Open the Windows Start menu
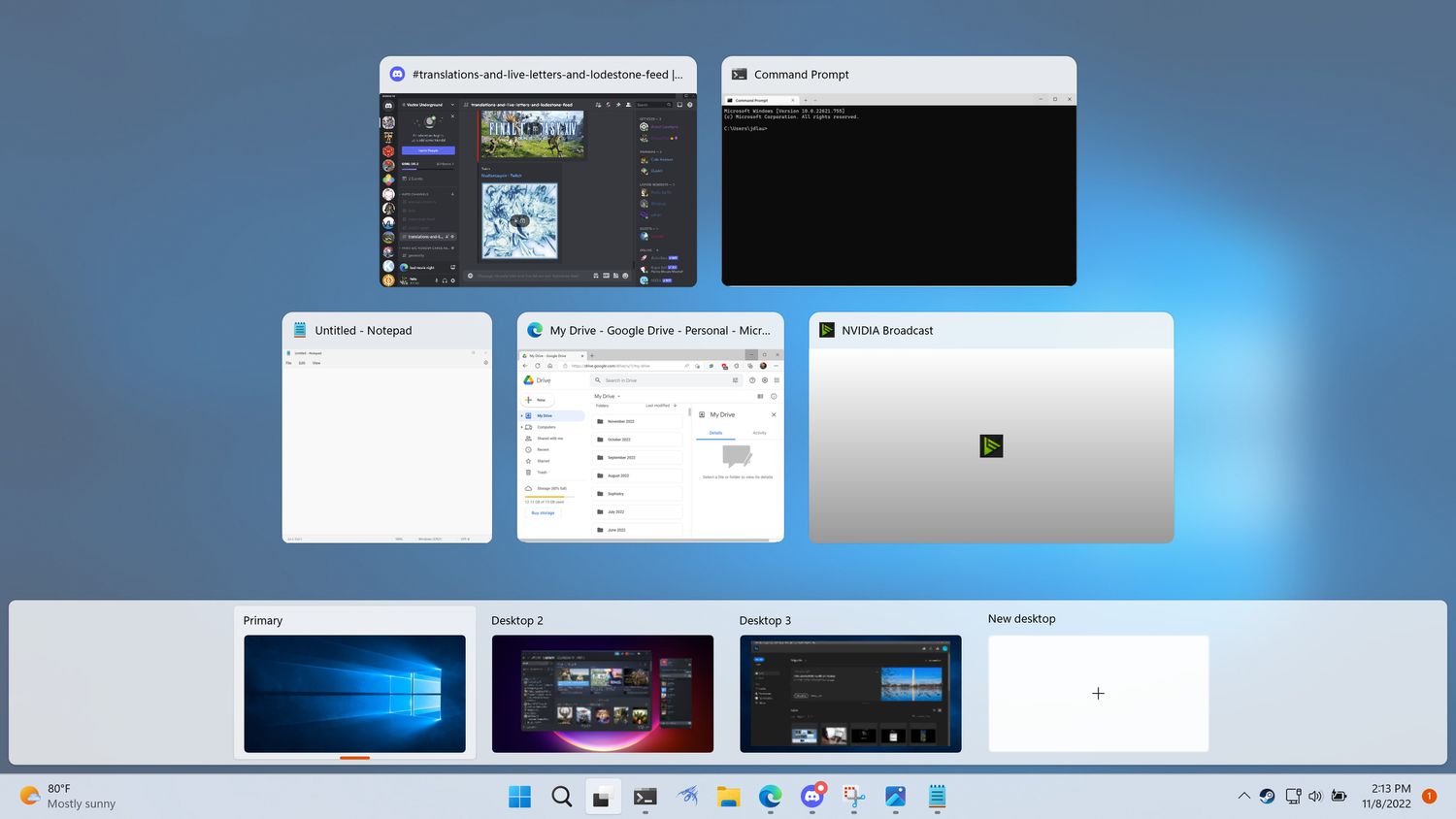Viewport: 1456px width, 819px height. [x=519, y=797]
